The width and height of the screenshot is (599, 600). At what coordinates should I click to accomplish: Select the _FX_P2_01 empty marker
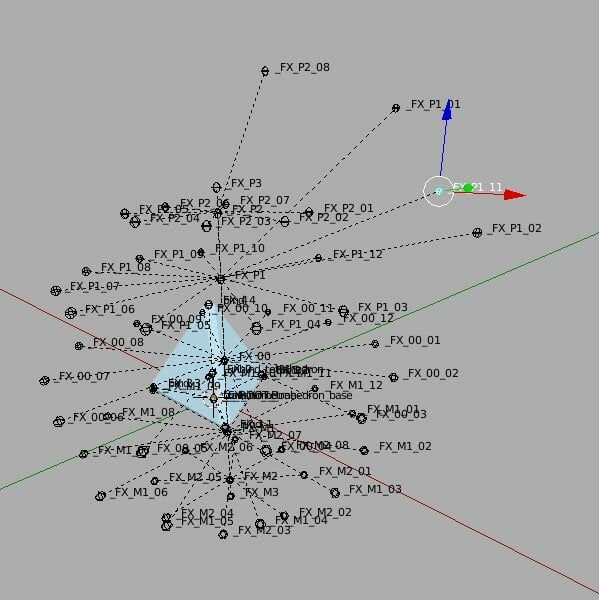point(309,212)
